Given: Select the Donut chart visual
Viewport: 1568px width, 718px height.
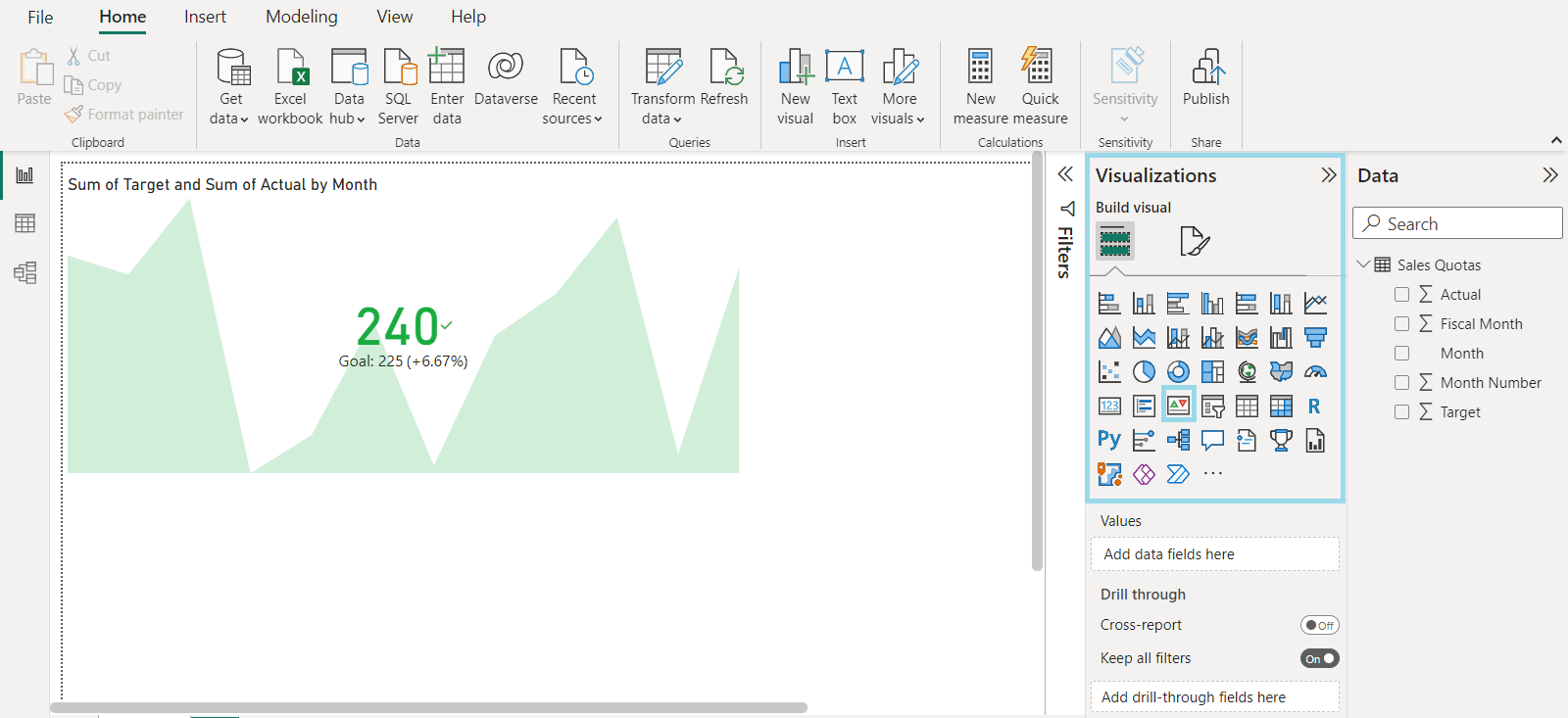Looking at the screenshot, I should pyautogui.click(x=1178, y=372).
